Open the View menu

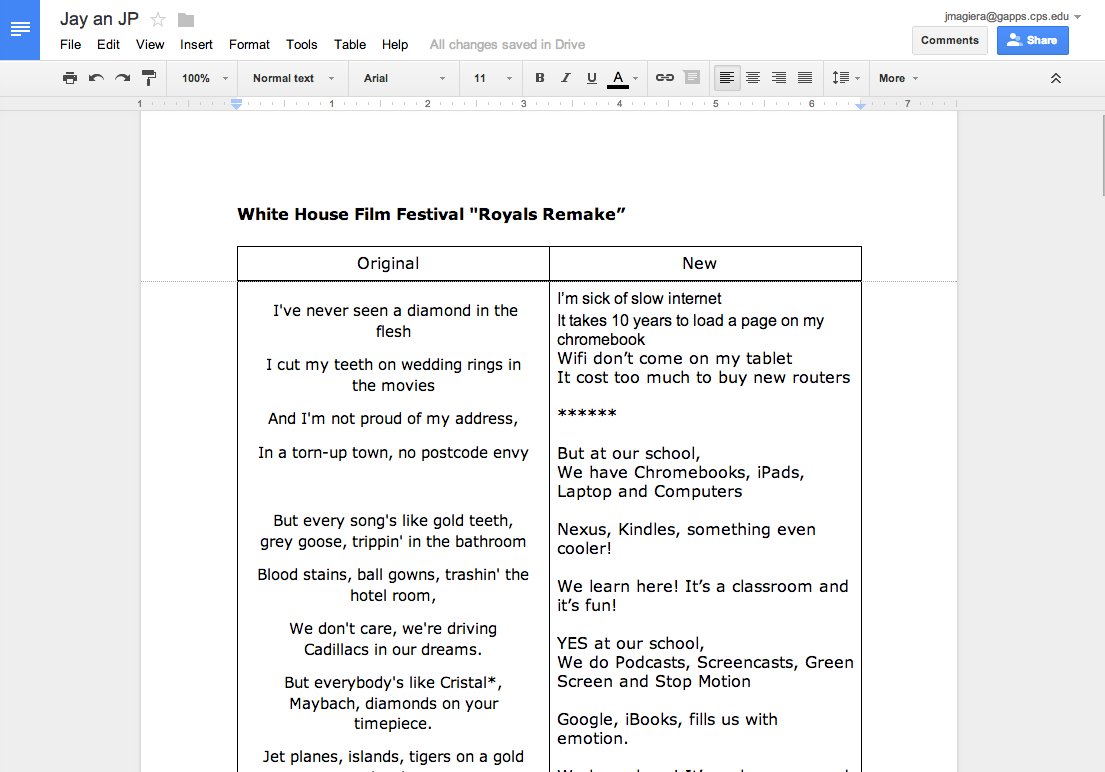coord(150,44)
